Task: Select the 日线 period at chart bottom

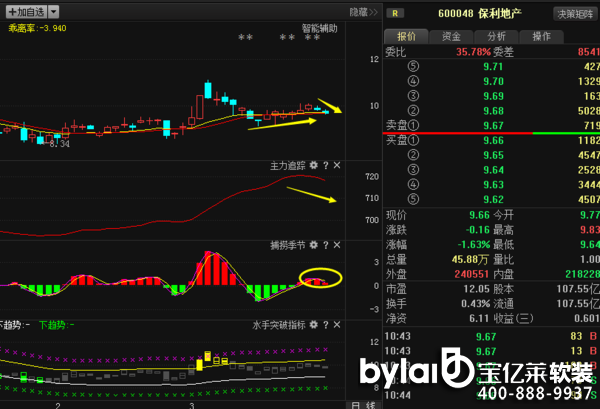Action: 355,404
